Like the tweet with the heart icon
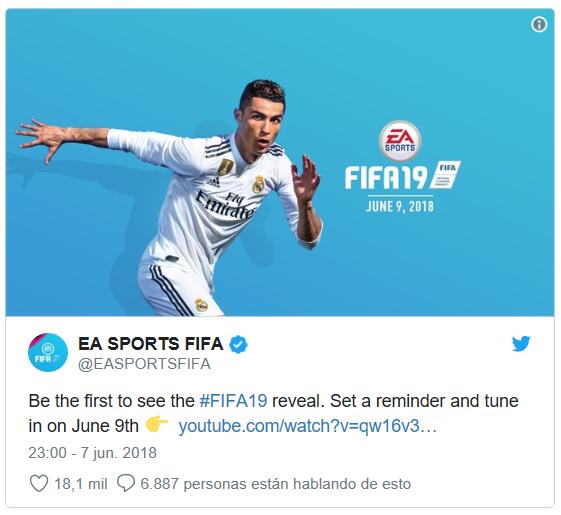This screenshot has height=515, width=561. point(39,484)
